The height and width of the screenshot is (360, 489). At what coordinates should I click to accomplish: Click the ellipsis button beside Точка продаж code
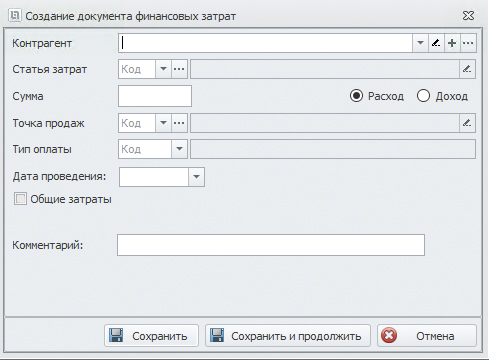click(x=179, y=123)
